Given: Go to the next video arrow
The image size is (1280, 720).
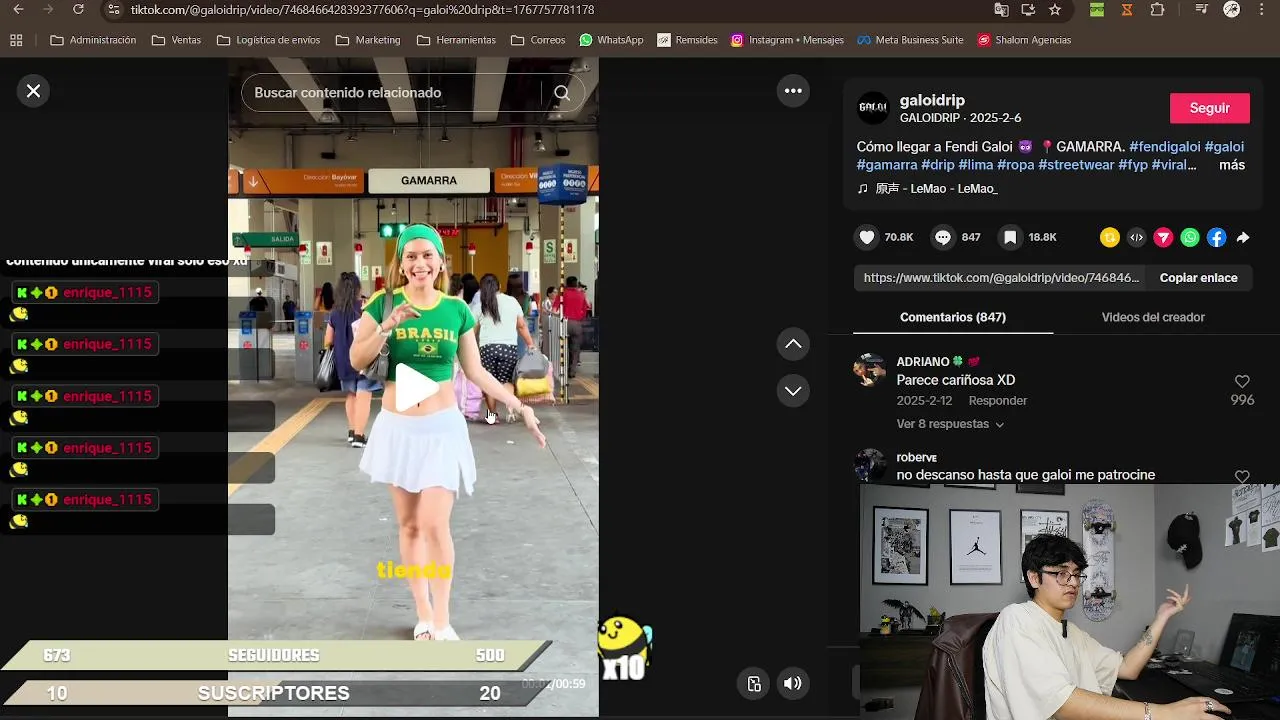Looking at the screenshot, I should [x=793, y=391].
